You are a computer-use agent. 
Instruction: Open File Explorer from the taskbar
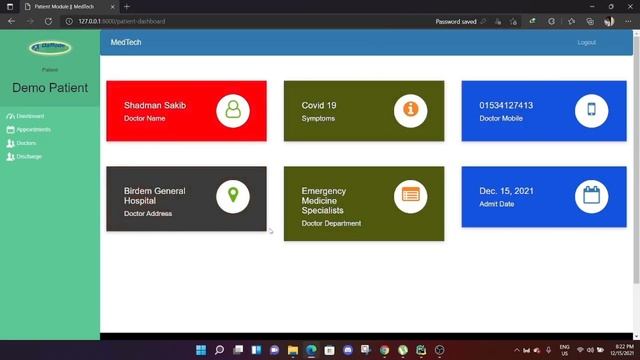pos(293,350)
